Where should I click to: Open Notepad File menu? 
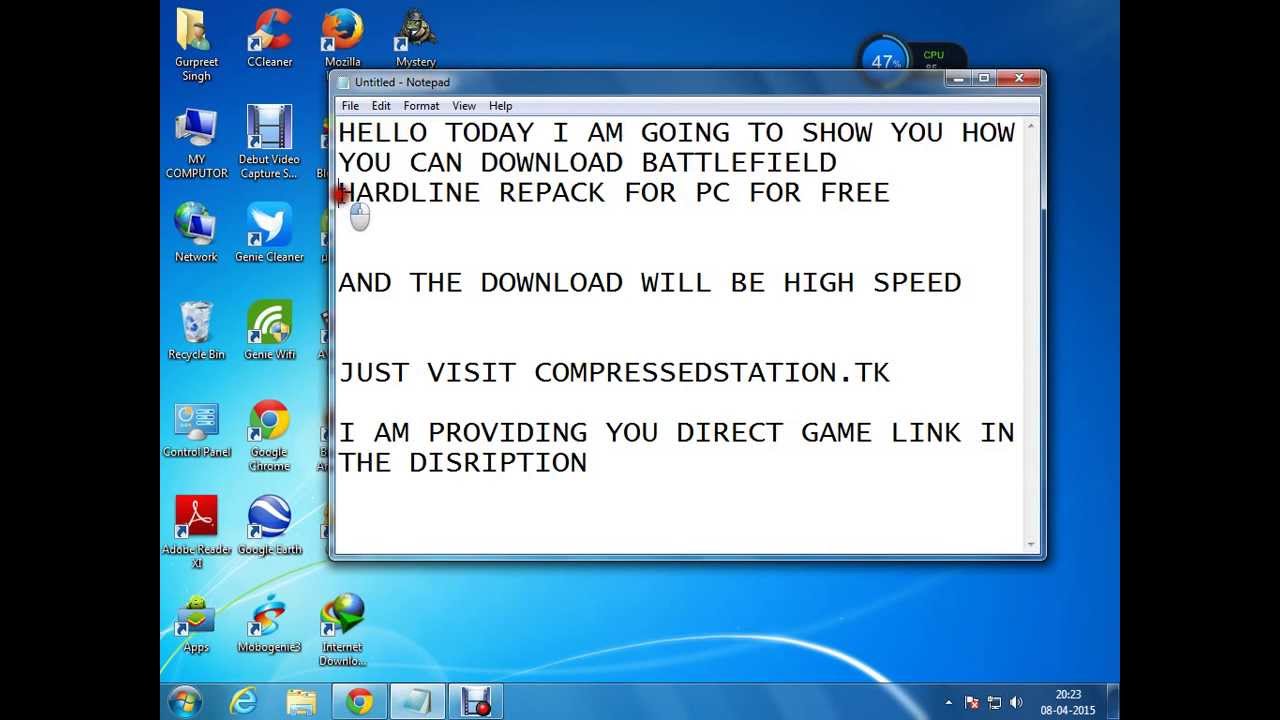(350, 106)
